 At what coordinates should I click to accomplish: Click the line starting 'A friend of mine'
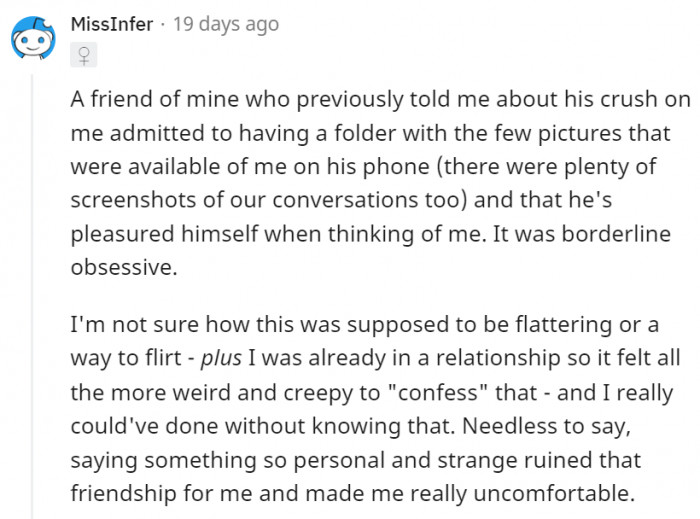(380, 100)
